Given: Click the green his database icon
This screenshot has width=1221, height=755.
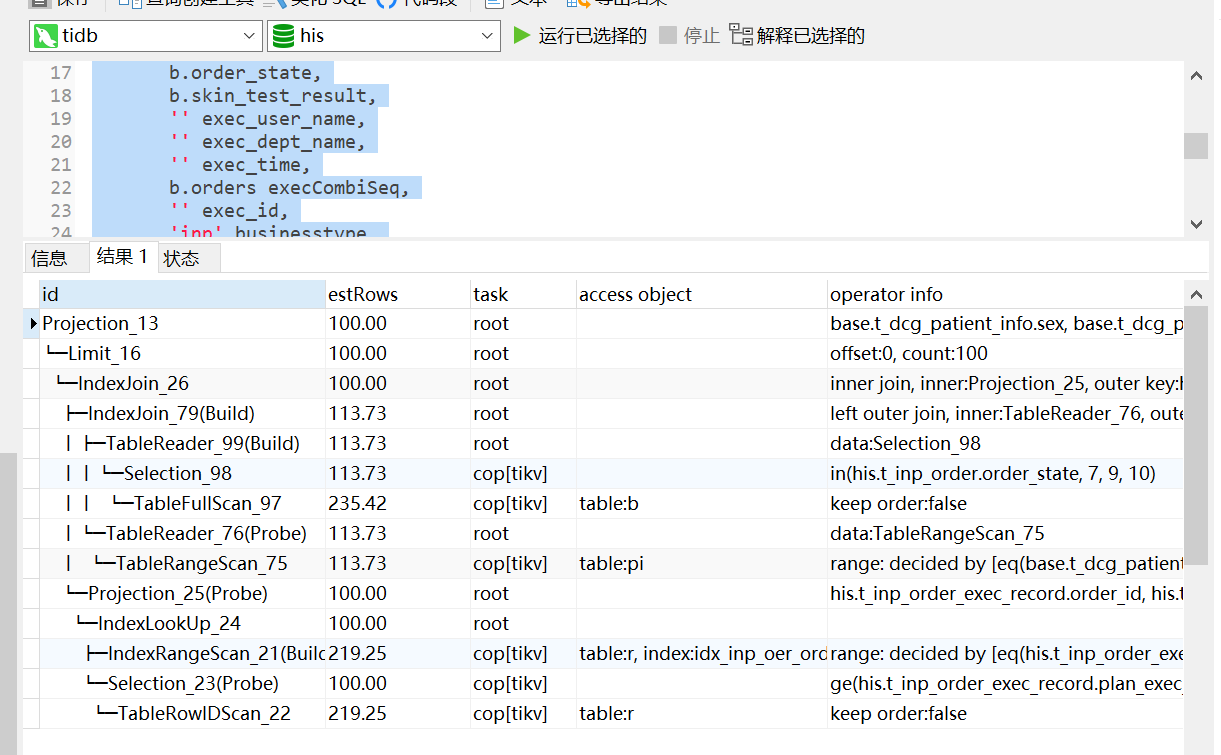Looking at the screenshot, I should pos(283,37).
